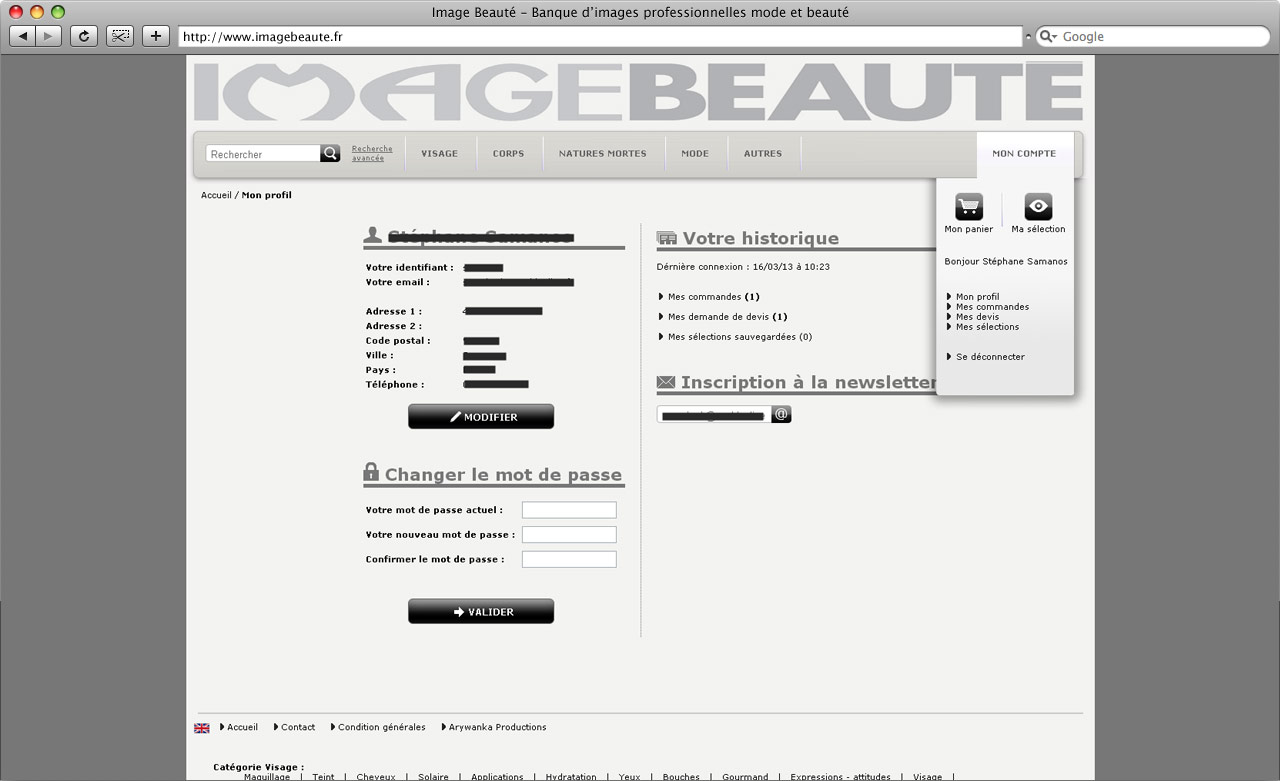Click the search magnifier icon button
Image resolution: width=1280 pixels, height=781 pixels.
(330, 154)
